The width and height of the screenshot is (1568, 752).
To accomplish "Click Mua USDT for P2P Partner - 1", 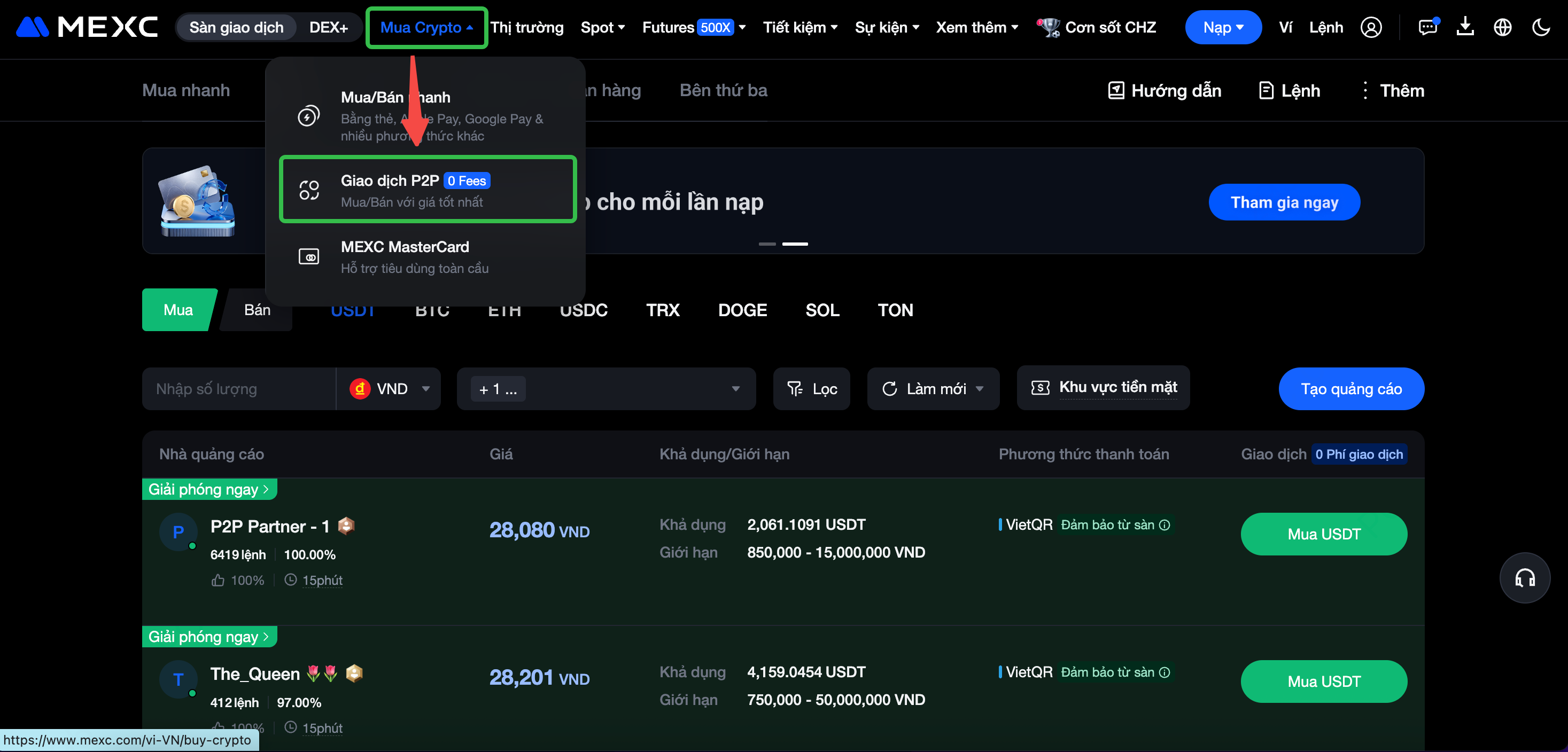I will [x=1323, y=534].
